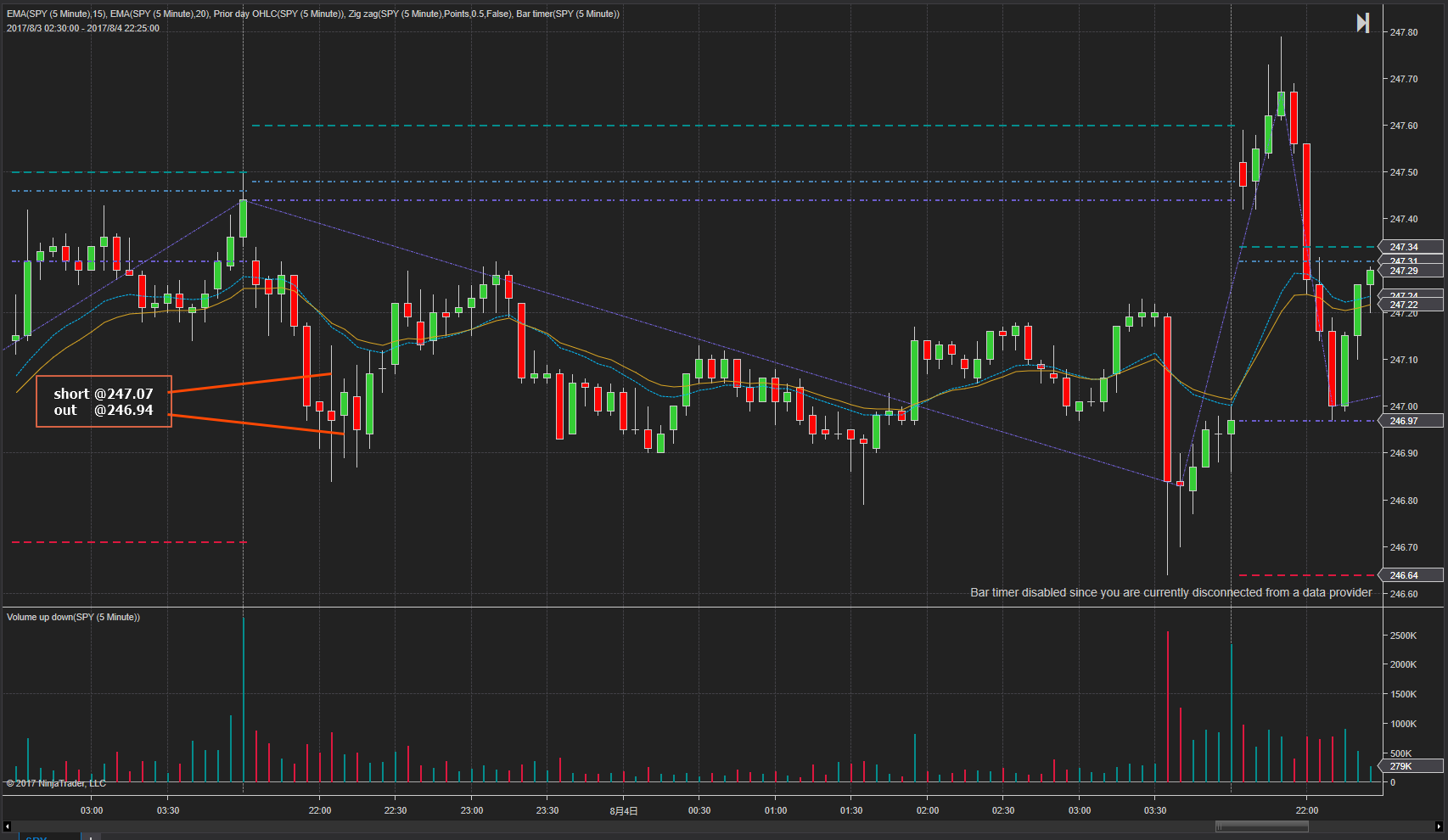Image resolution: width=1448 pixels, height=840 pixels.
Task: Click the 2000K volume axis label
Action: 1403,664
